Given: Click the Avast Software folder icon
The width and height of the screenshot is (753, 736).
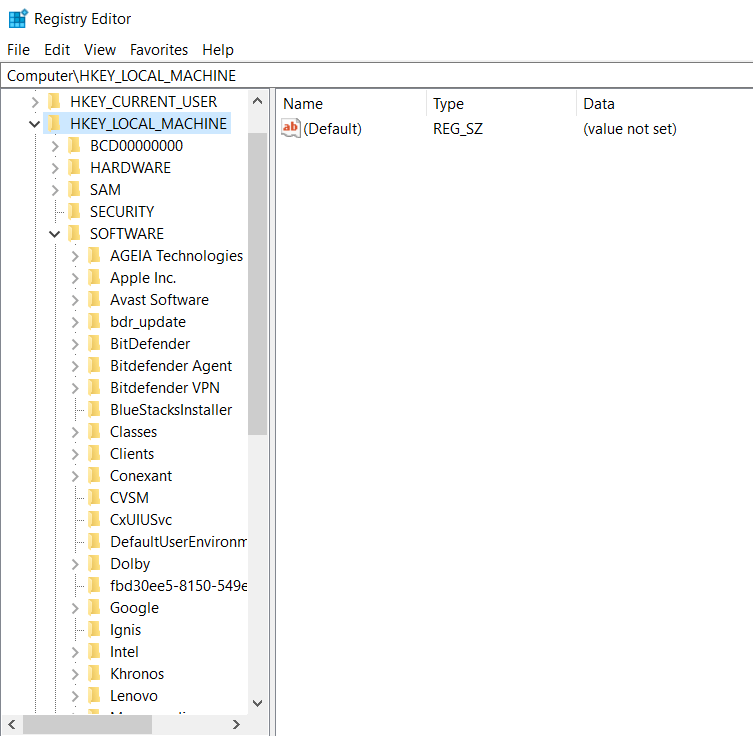Looking at the screenshot, I should pos(94,299).
